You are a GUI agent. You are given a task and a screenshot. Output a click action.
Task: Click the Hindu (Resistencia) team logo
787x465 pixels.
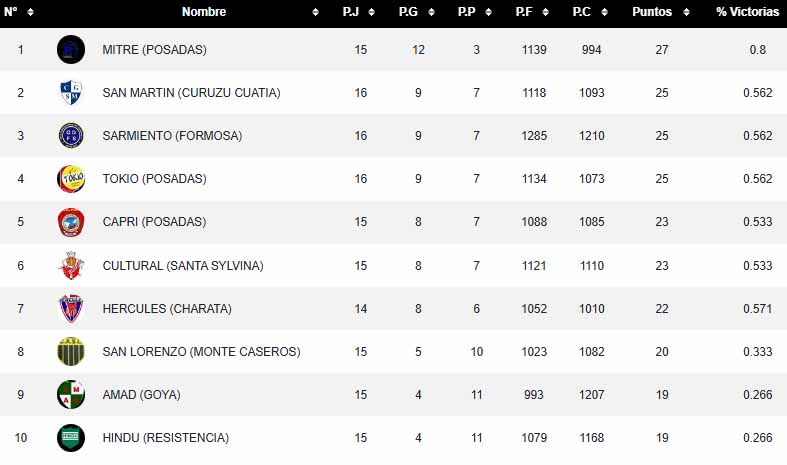click(71, 437)
